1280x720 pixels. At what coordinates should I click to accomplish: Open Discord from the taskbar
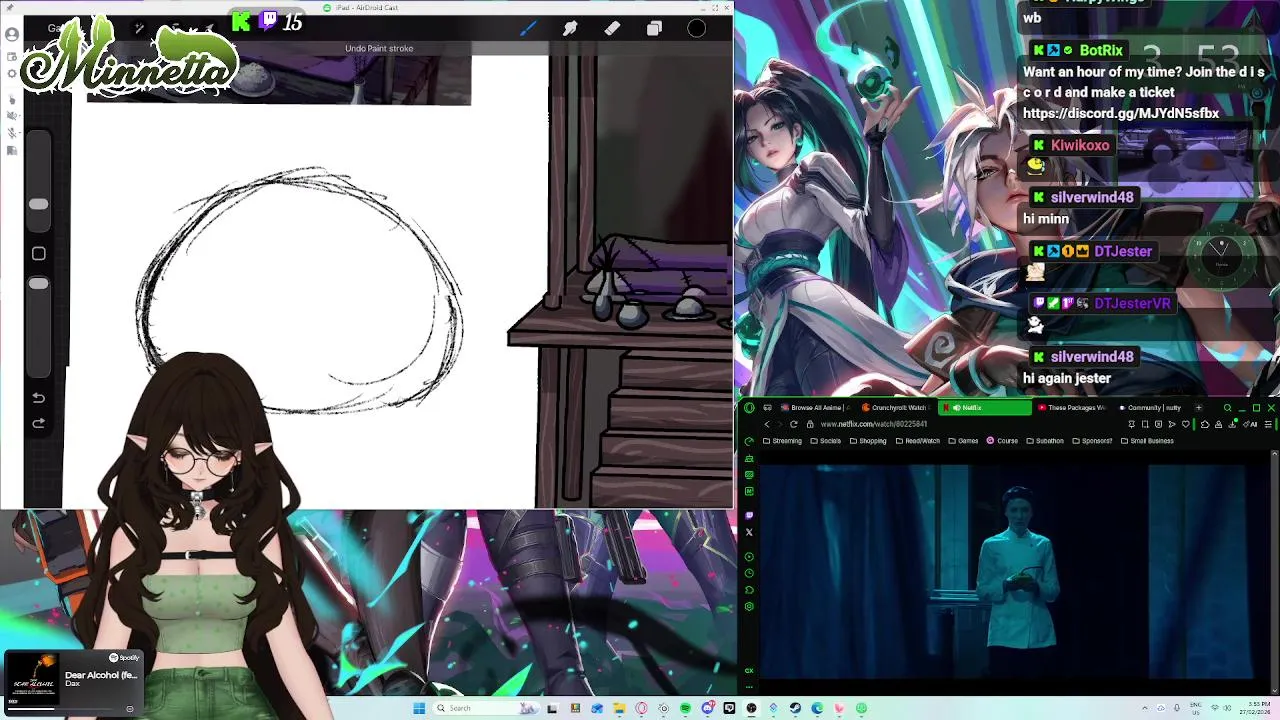[707, 708]
